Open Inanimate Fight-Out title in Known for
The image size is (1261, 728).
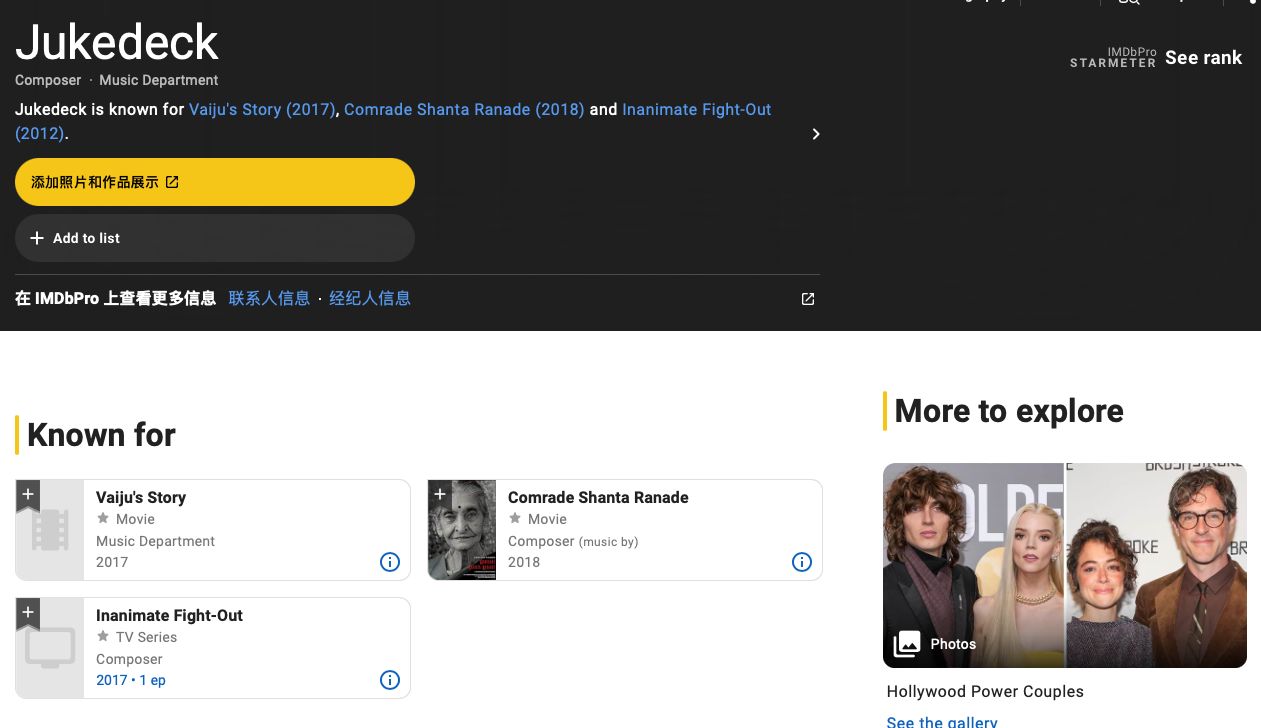[169, 615]
